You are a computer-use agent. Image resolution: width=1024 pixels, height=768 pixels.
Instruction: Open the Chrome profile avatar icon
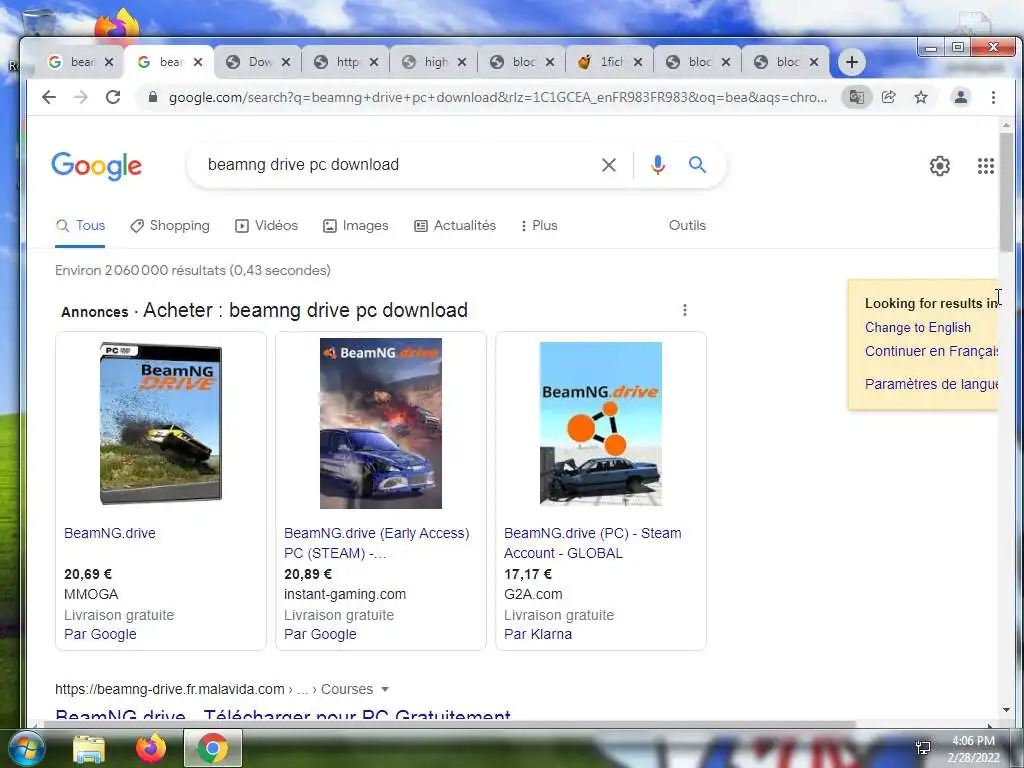coord(961,97)
